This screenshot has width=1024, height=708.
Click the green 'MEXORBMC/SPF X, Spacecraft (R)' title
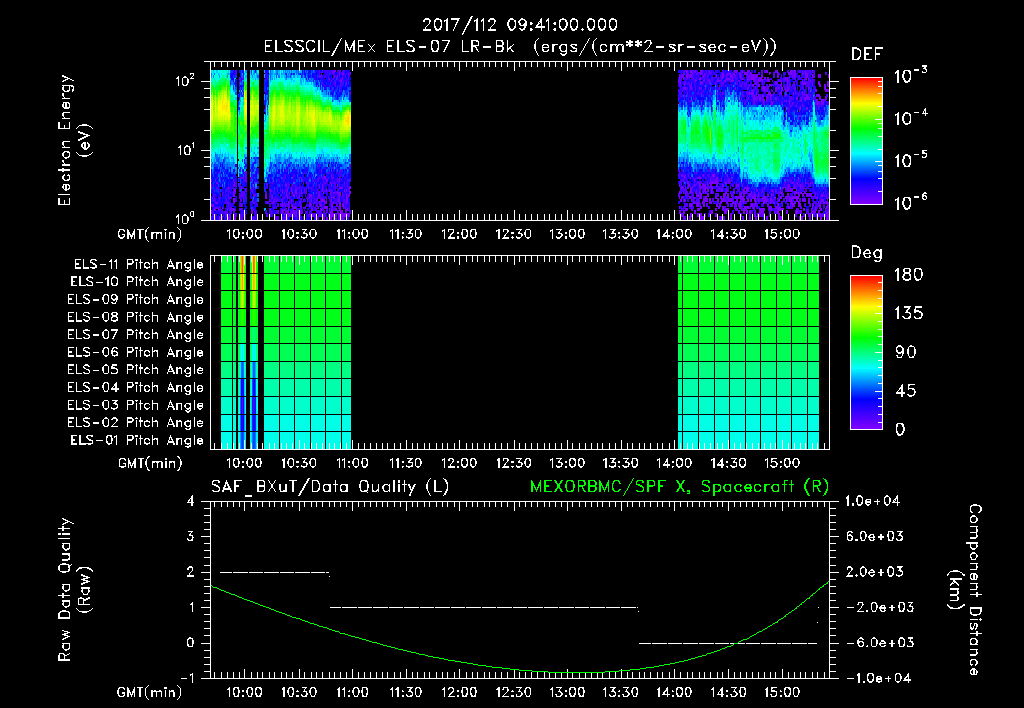pyautogui.click(x=680, y=487)
